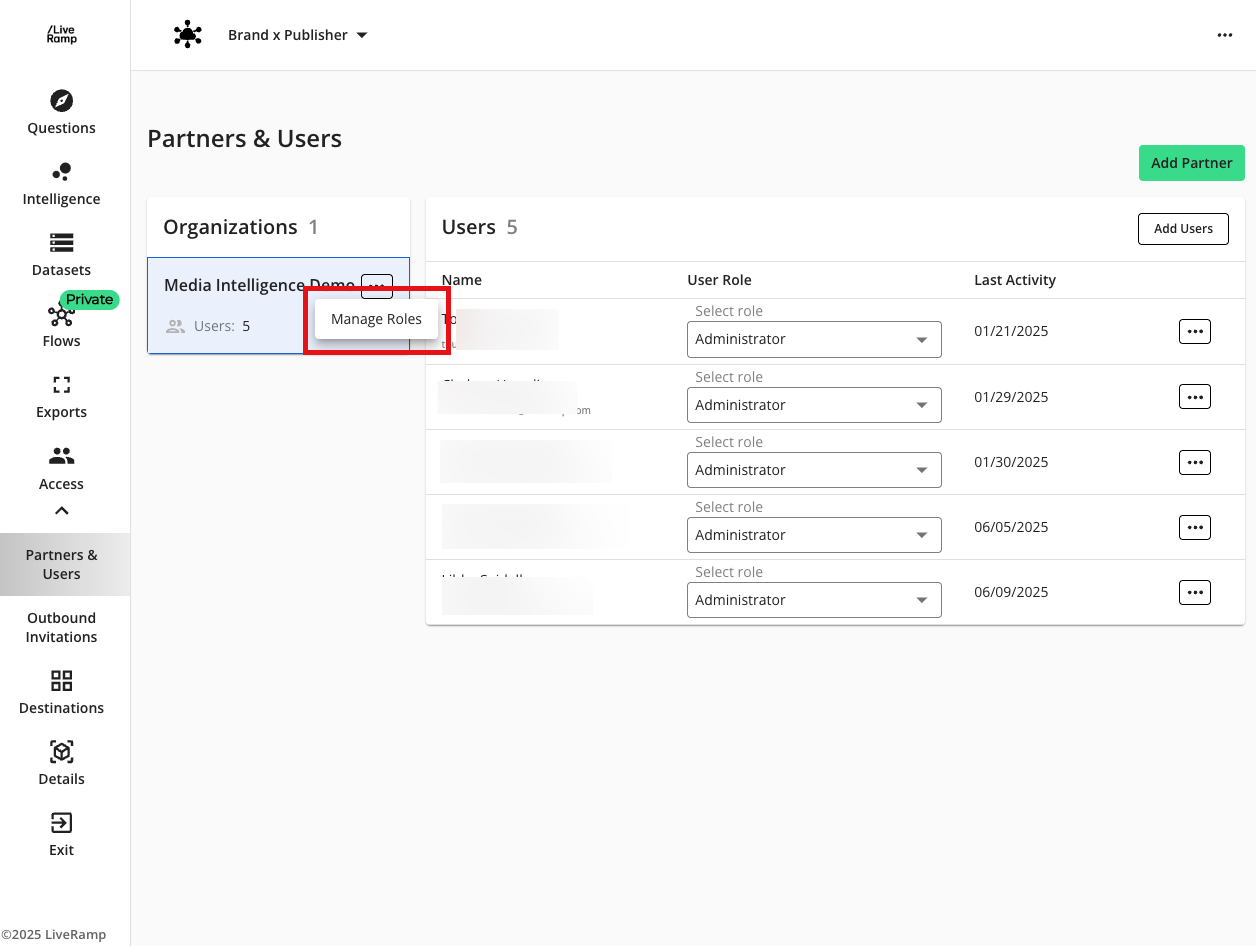Click the Exports icon
Viewport: 1256px width, 946px height.
61,386
